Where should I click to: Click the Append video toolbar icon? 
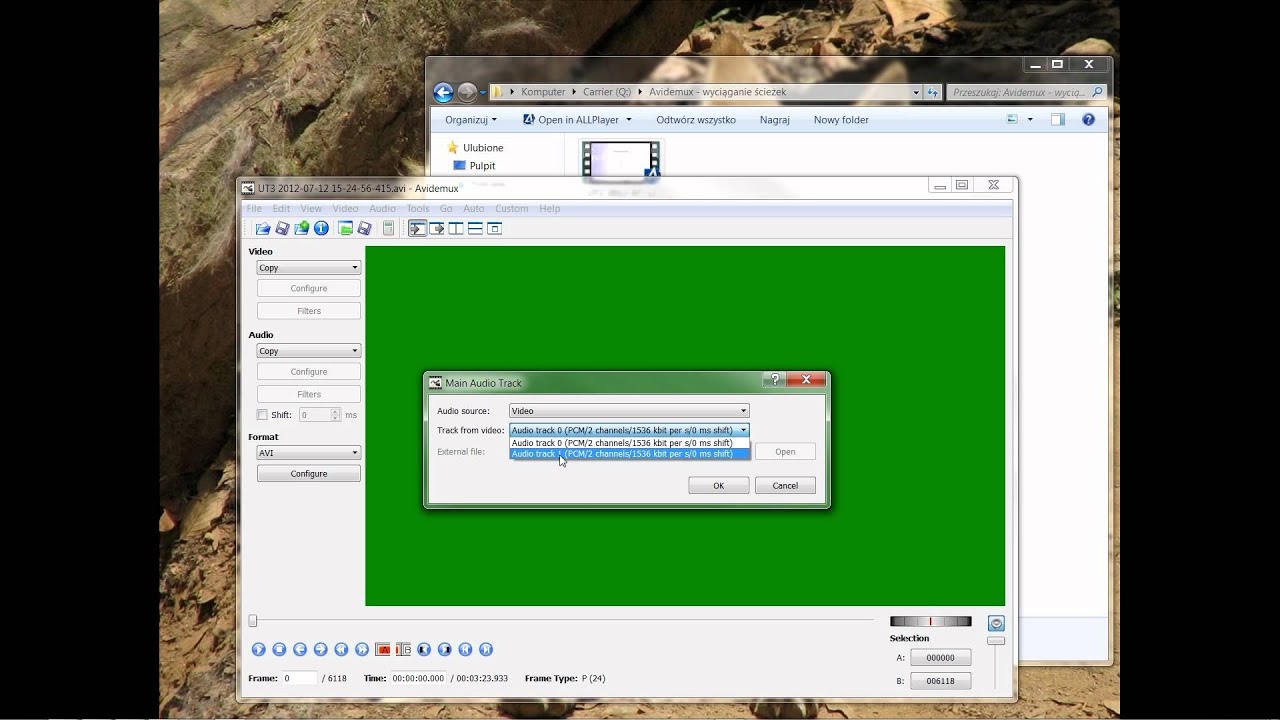point(301,229)
